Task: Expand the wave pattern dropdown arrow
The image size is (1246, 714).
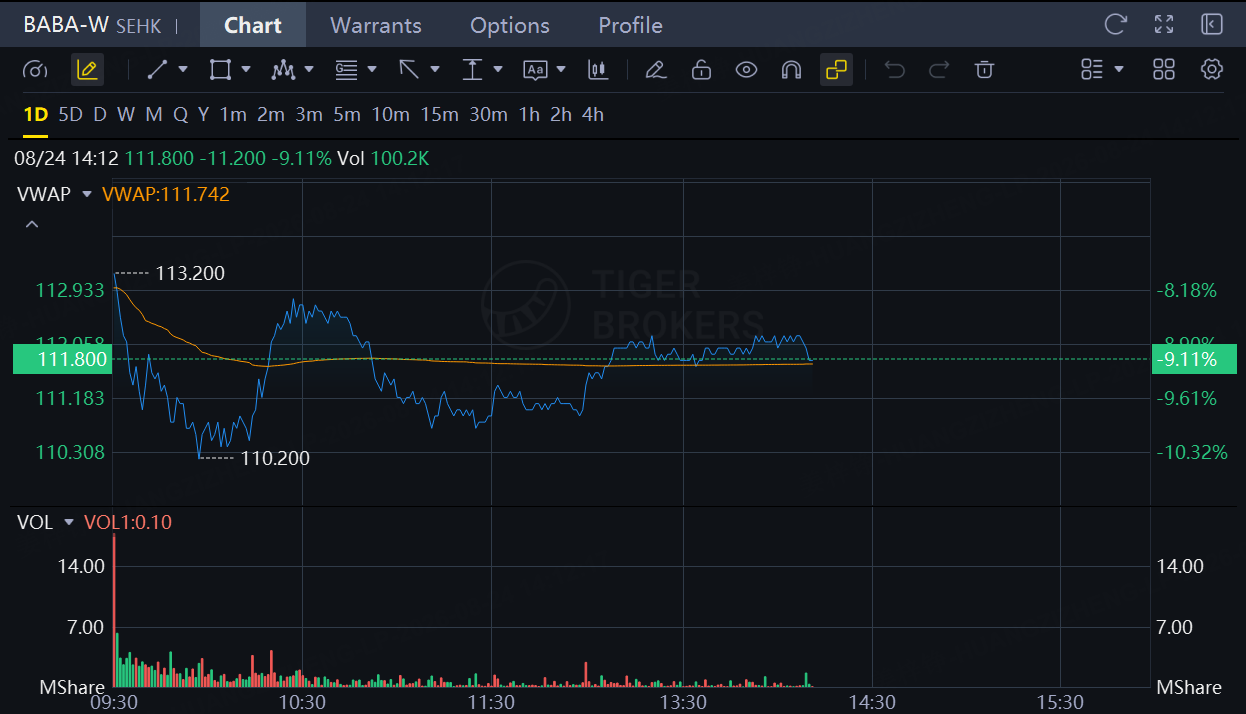Action: (309, 70)
